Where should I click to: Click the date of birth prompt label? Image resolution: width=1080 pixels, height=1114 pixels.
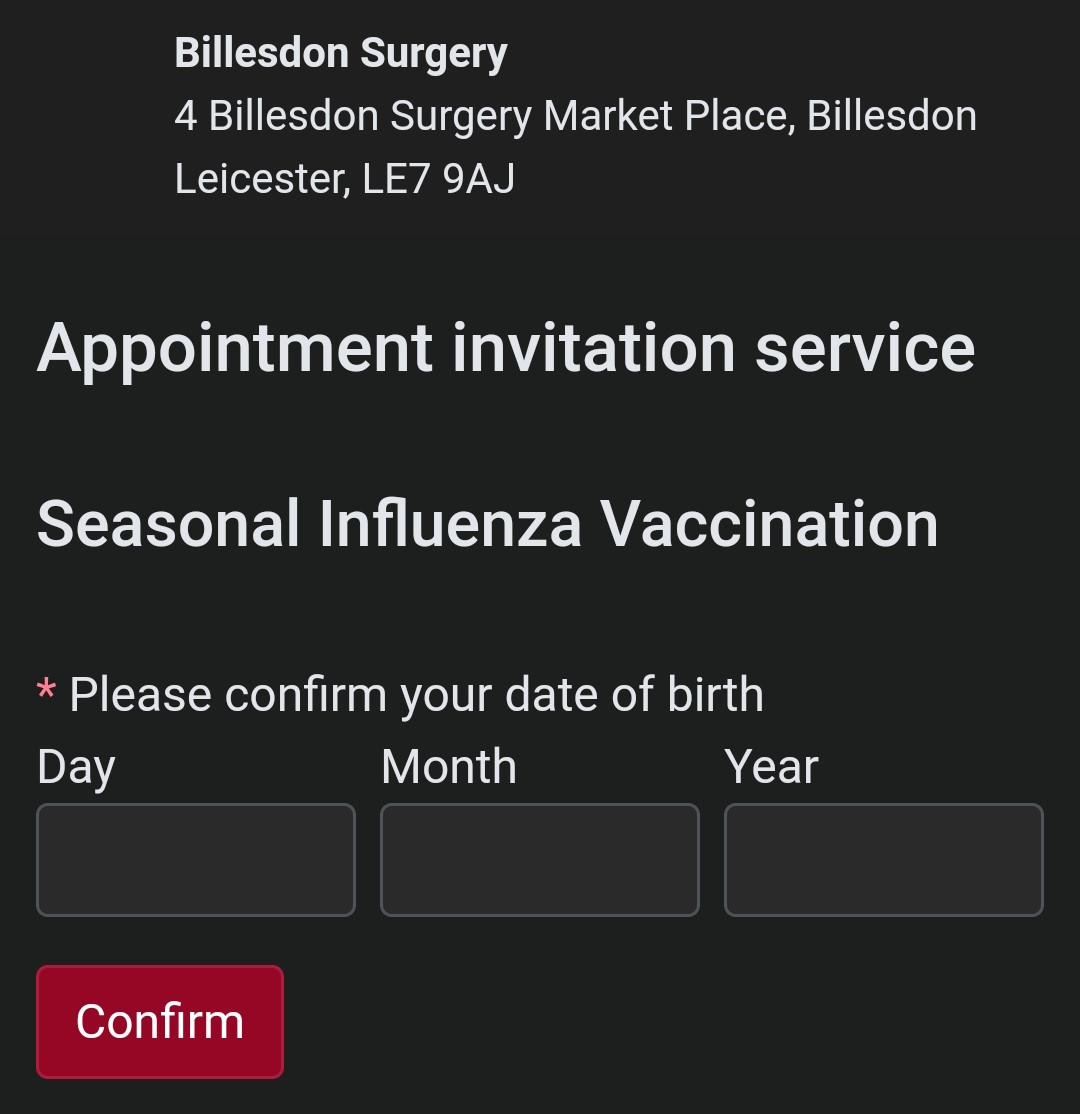click(x=416, y=694)
